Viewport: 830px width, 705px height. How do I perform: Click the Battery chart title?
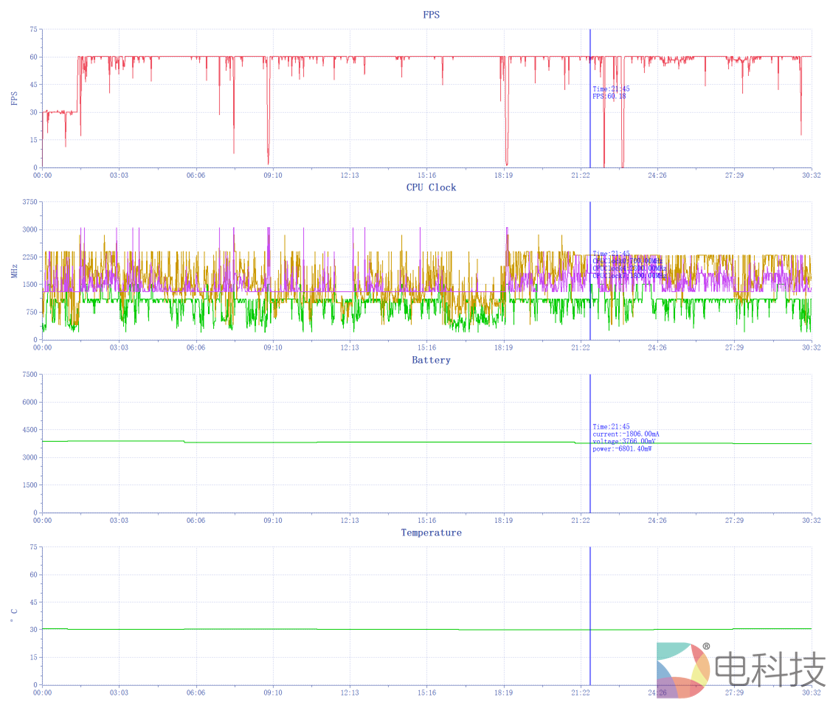click(x=431, y=360)
